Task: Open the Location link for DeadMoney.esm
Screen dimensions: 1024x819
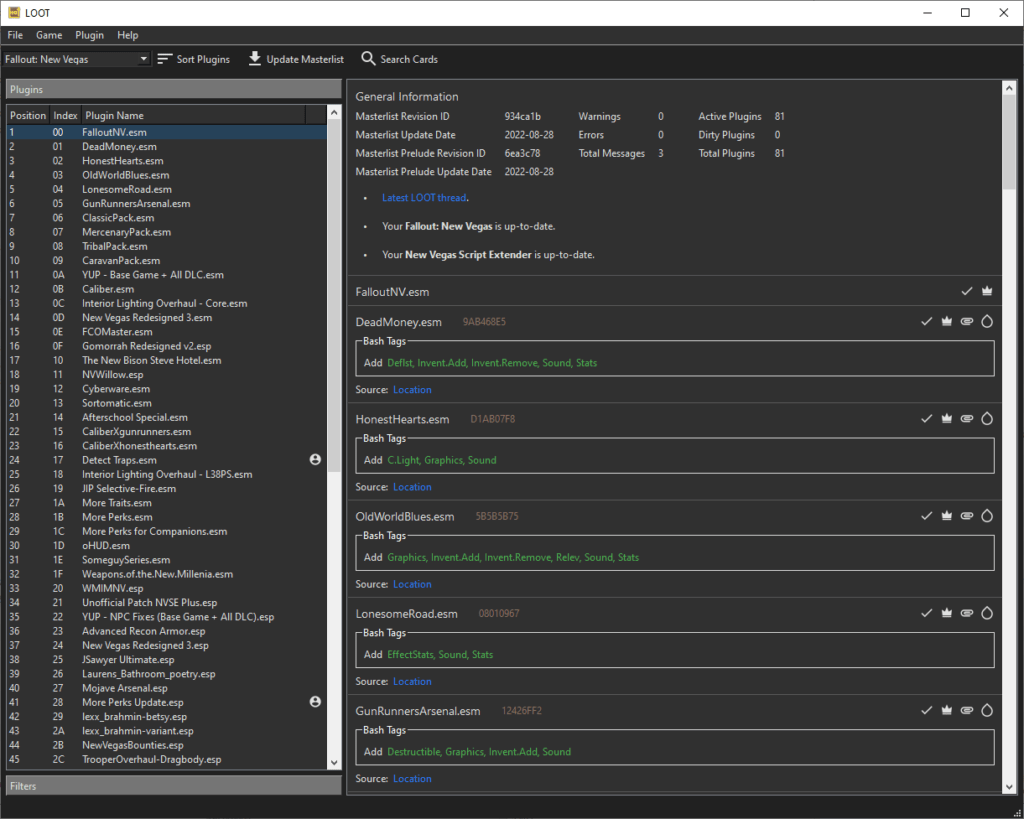Action: click(x=412, y=390)
